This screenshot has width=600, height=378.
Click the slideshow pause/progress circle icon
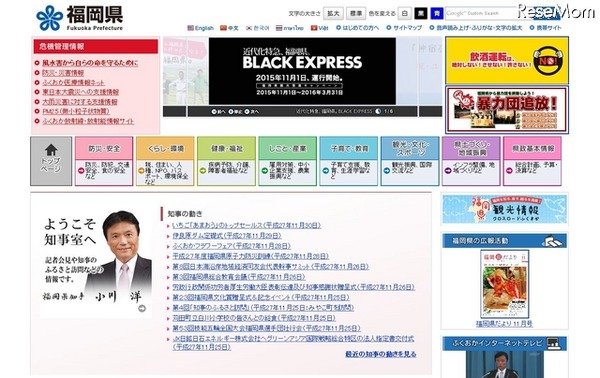tap(378, 111)
